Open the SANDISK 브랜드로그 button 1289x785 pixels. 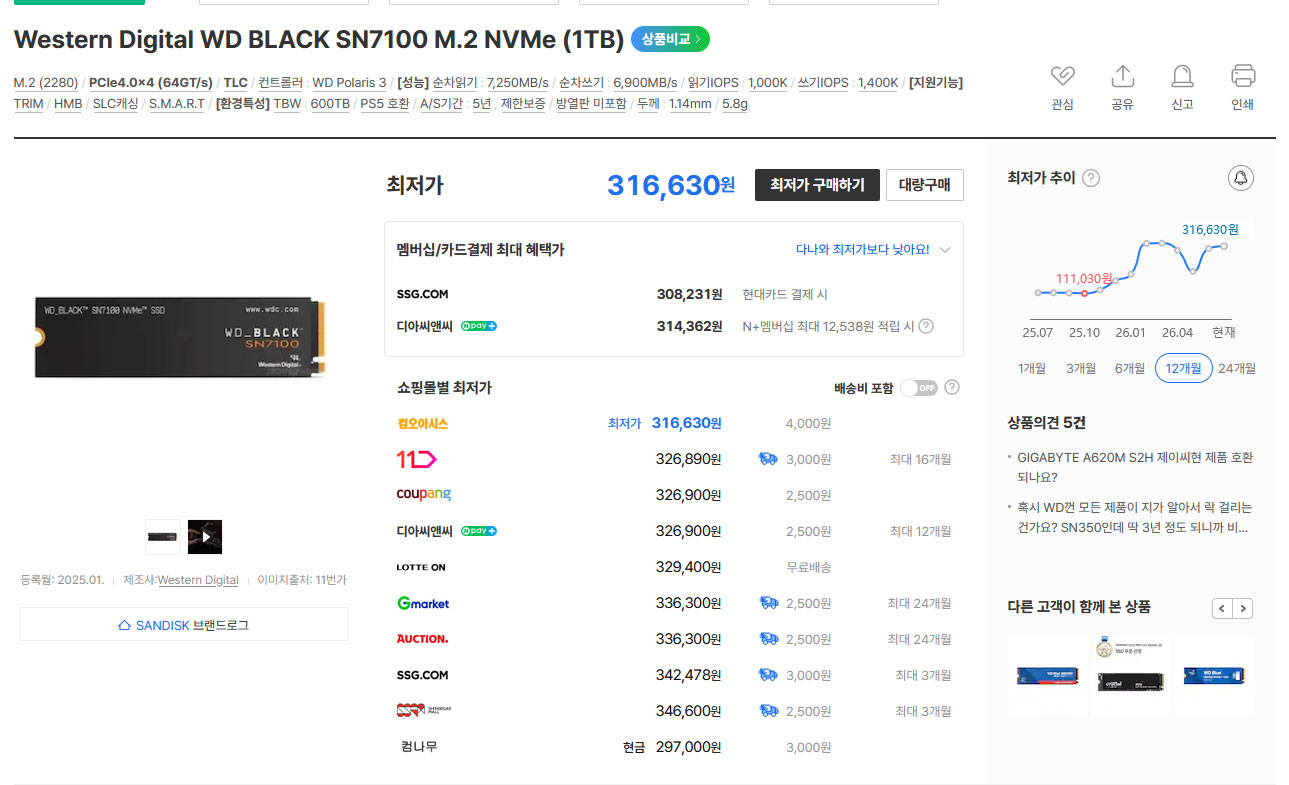(184, 625)
